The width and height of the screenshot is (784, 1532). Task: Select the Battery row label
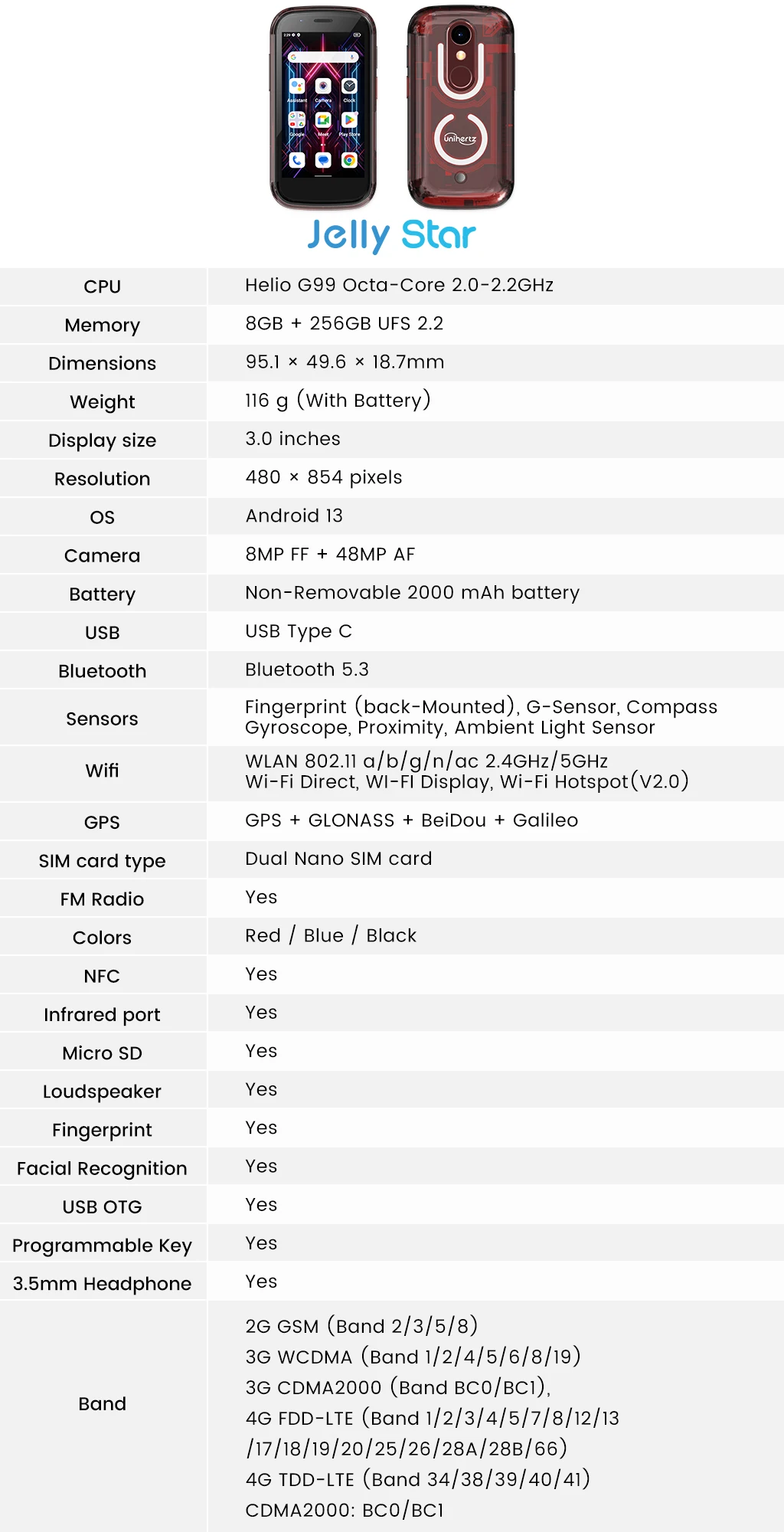click(103, 594)
